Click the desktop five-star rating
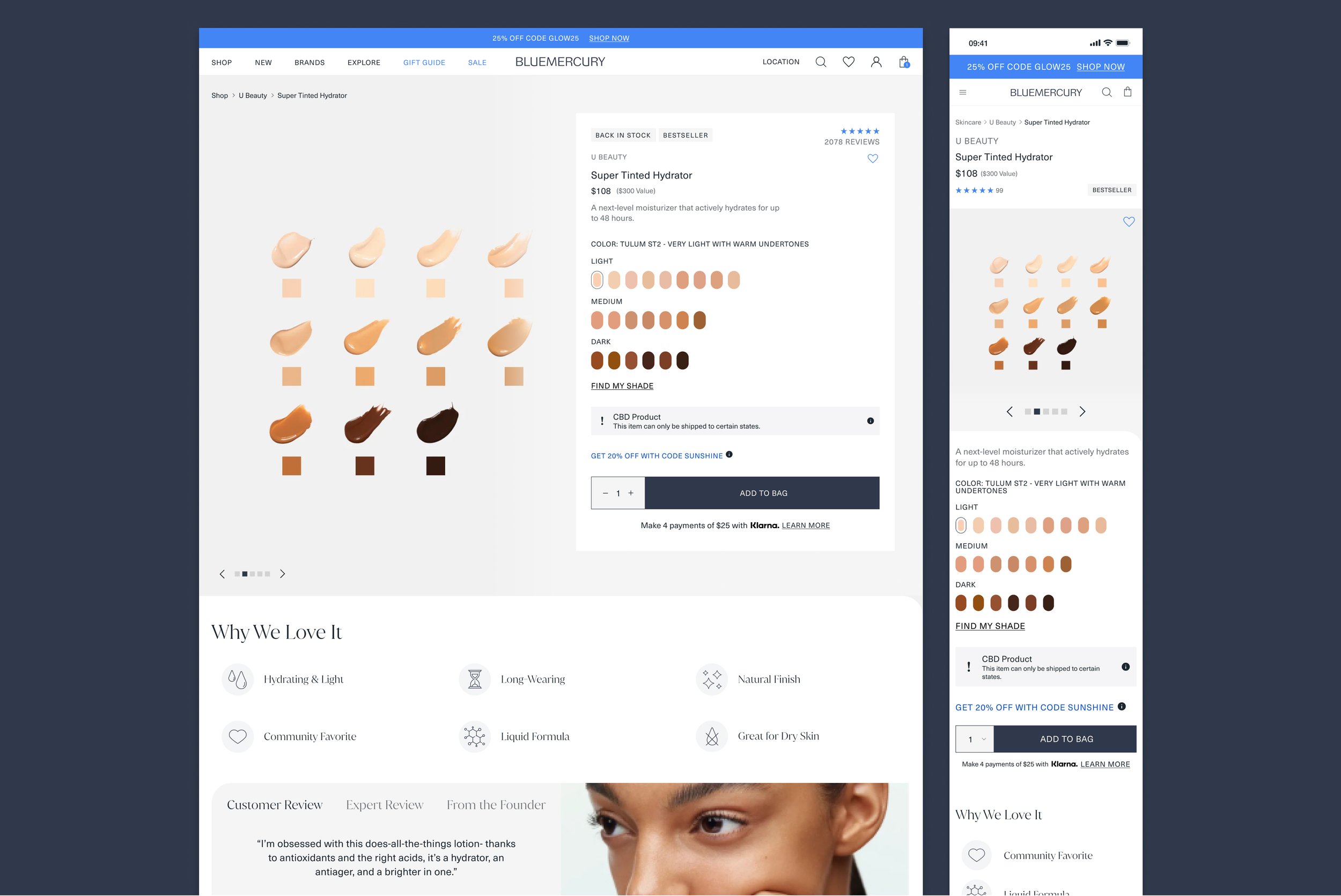Viewport: 1341px width, 896px height. coord(860,131)
